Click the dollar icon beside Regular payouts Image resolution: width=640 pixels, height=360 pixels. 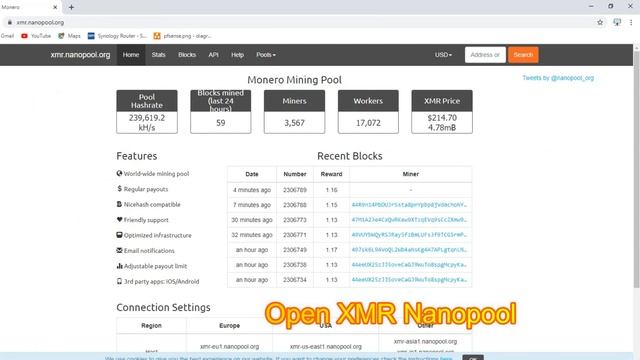(119, 189)
